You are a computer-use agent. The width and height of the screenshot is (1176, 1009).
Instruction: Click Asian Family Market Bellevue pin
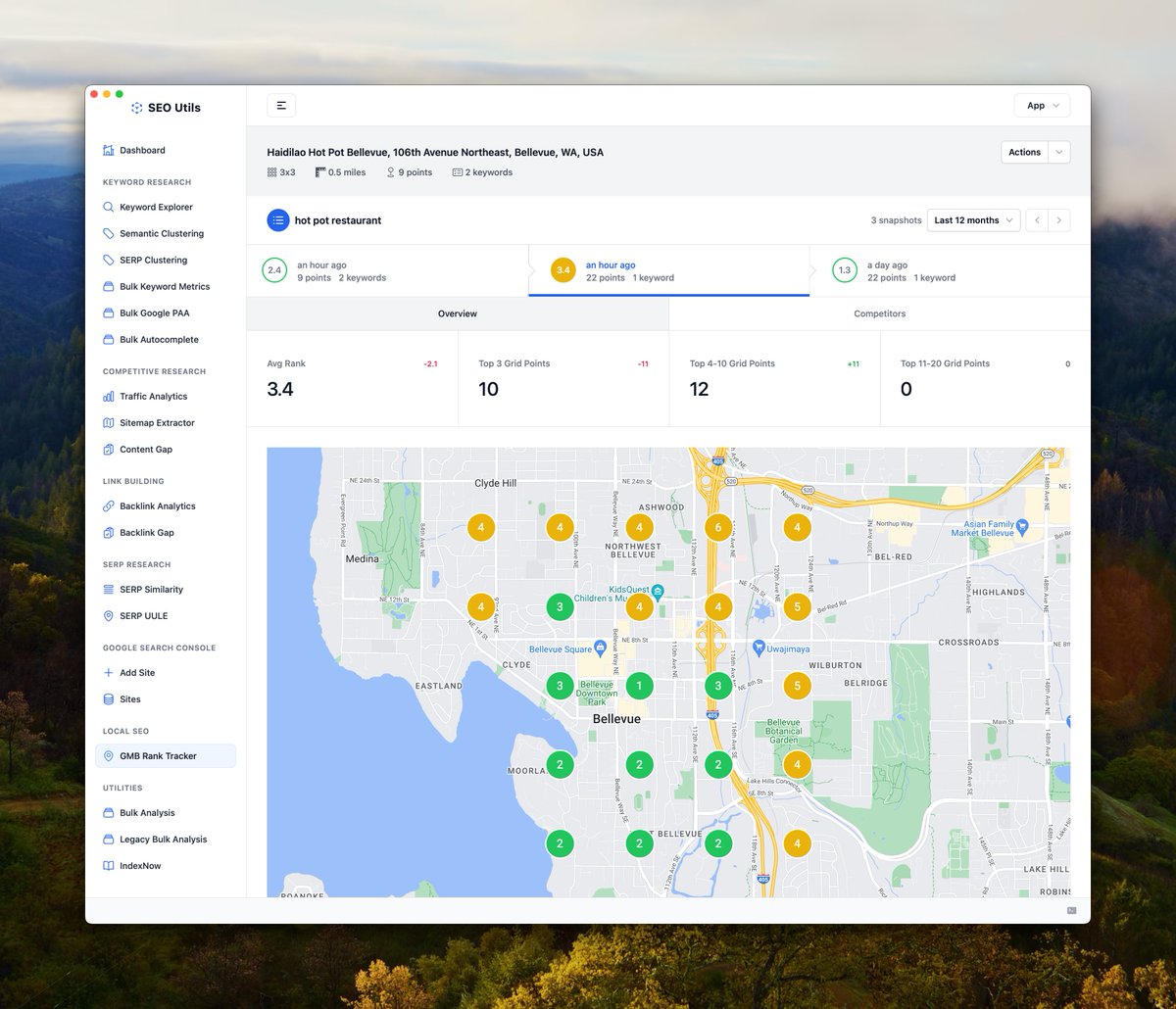pos(1021,526)
